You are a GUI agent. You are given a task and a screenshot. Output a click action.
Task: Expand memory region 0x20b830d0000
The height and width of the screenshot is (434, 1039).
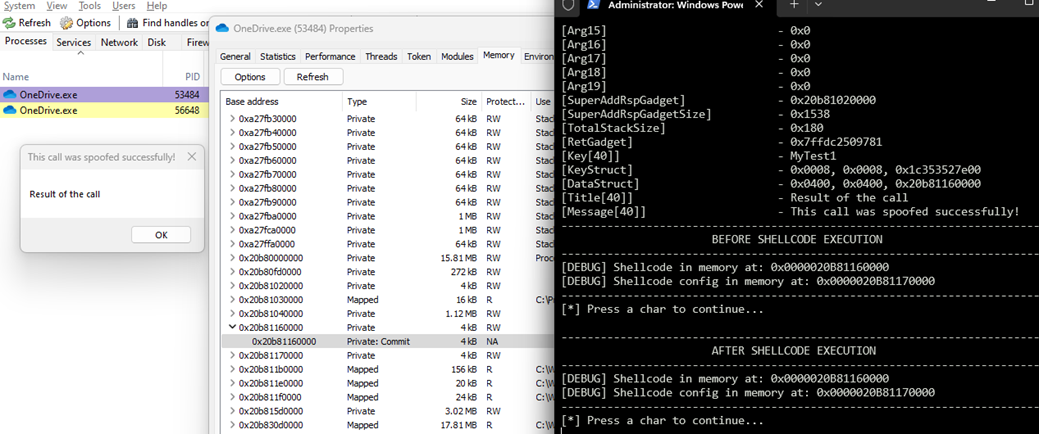pyautogui.click(x=232, y=425)
